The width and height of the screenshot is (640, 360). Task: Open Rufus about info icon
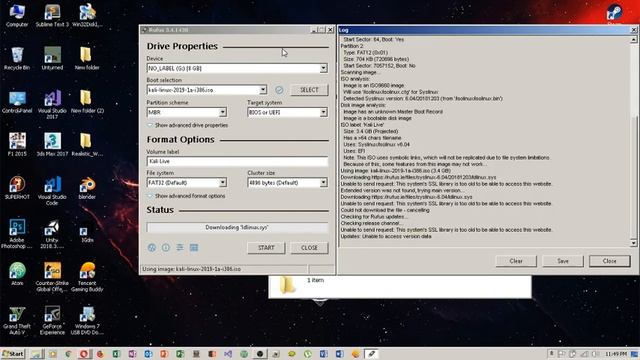tap(166, 248)
